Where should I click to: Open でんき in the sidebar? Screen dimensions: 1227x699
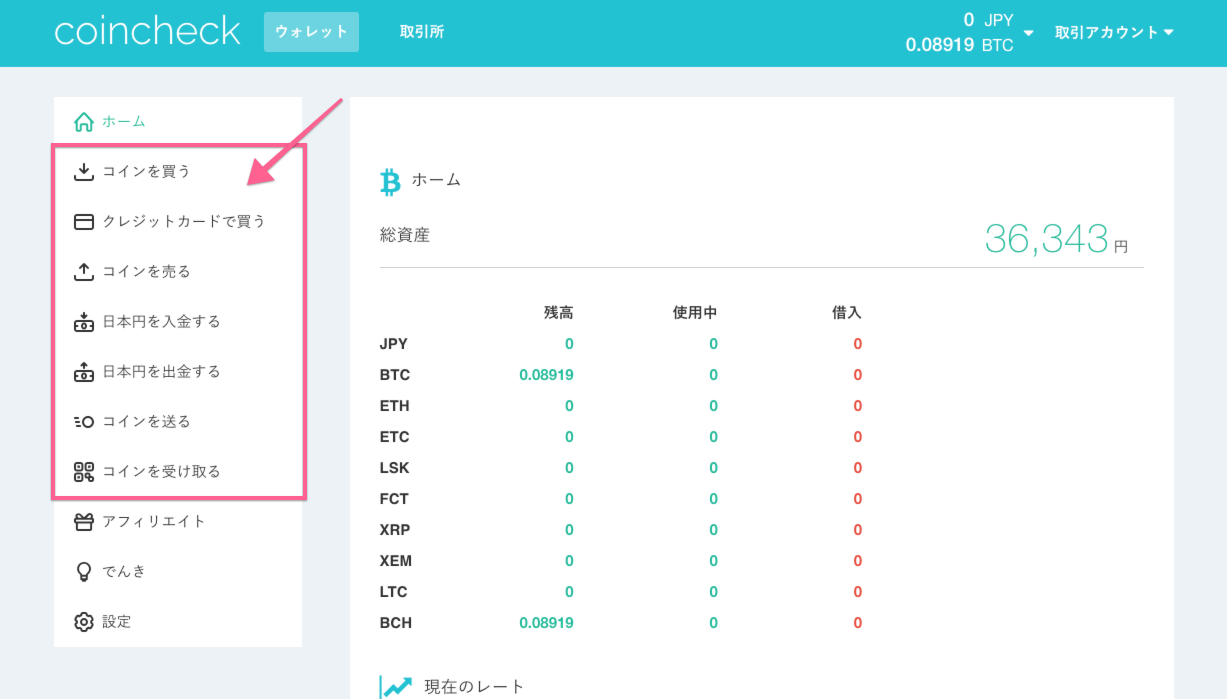tap(178, 572)
